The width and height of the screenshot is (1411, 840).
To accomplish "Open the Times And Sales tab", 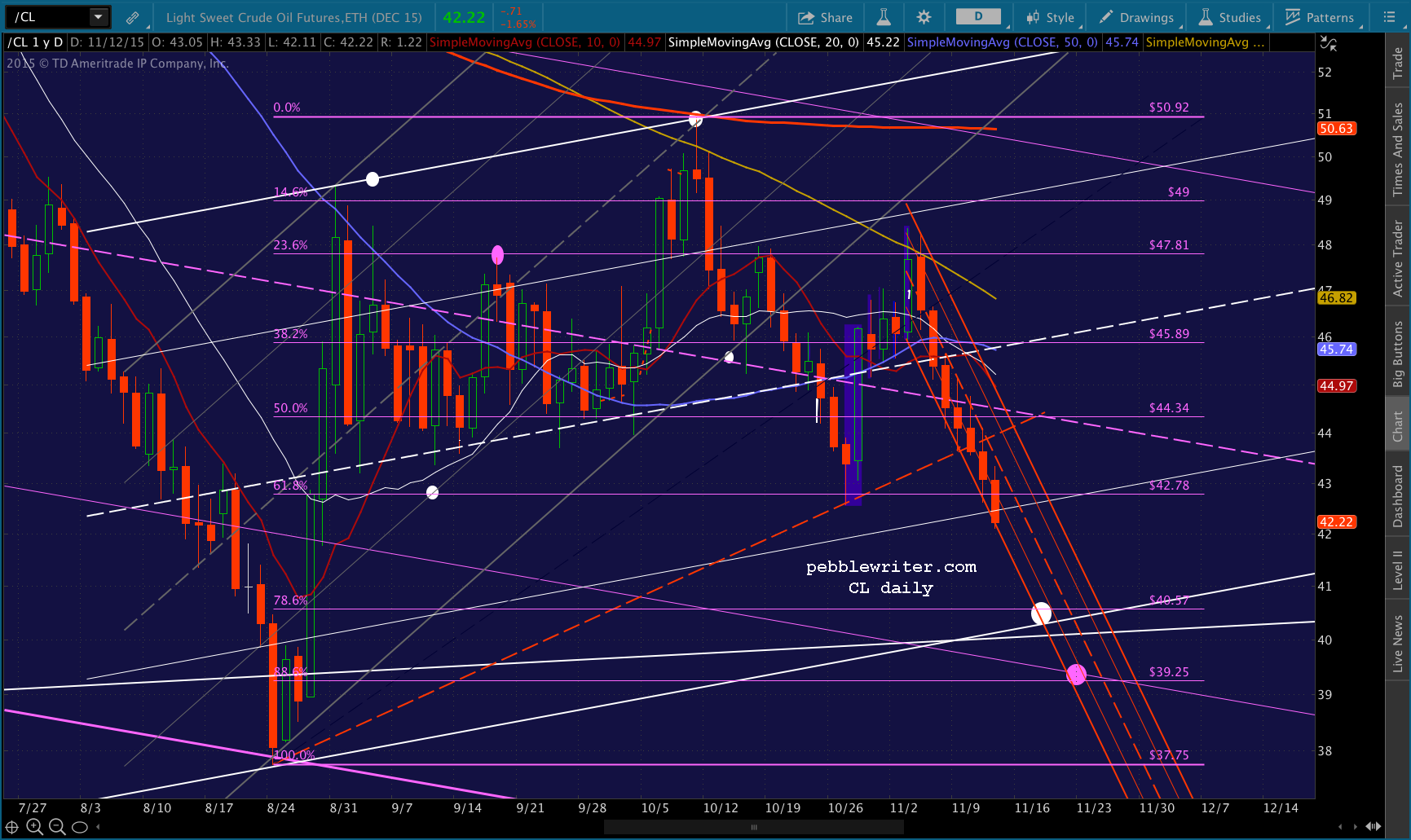I will 1398,149.
